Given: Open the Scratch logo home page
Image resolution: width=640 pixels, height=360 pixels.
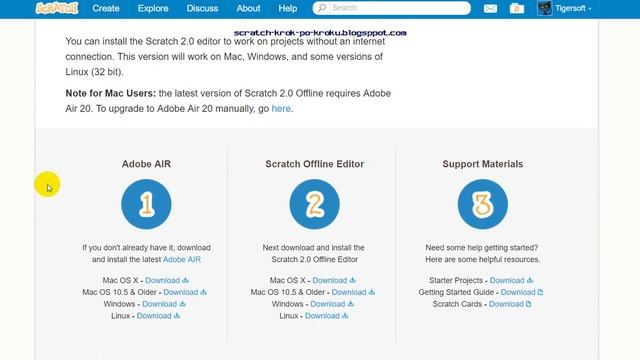Looking at the screenshot, I should tap(57, 8).
